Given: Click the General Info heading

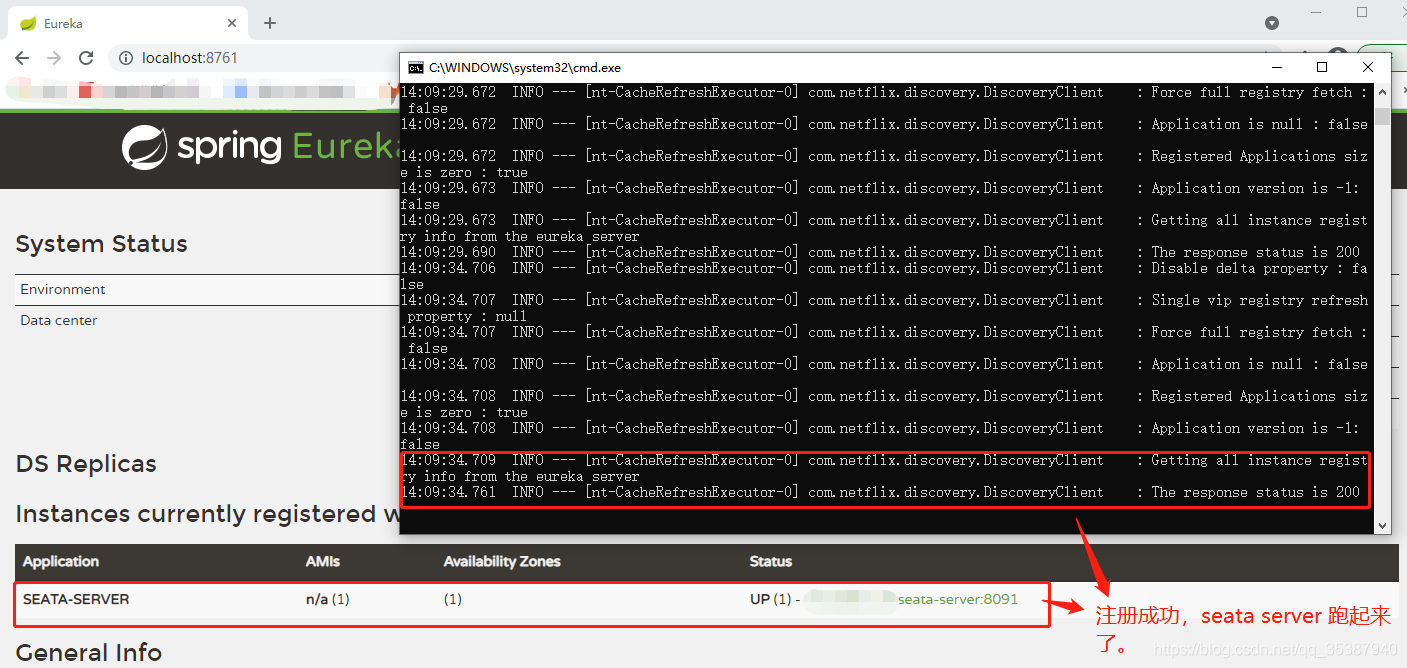Looking at the screenshot, I should [x=89, y=653].
